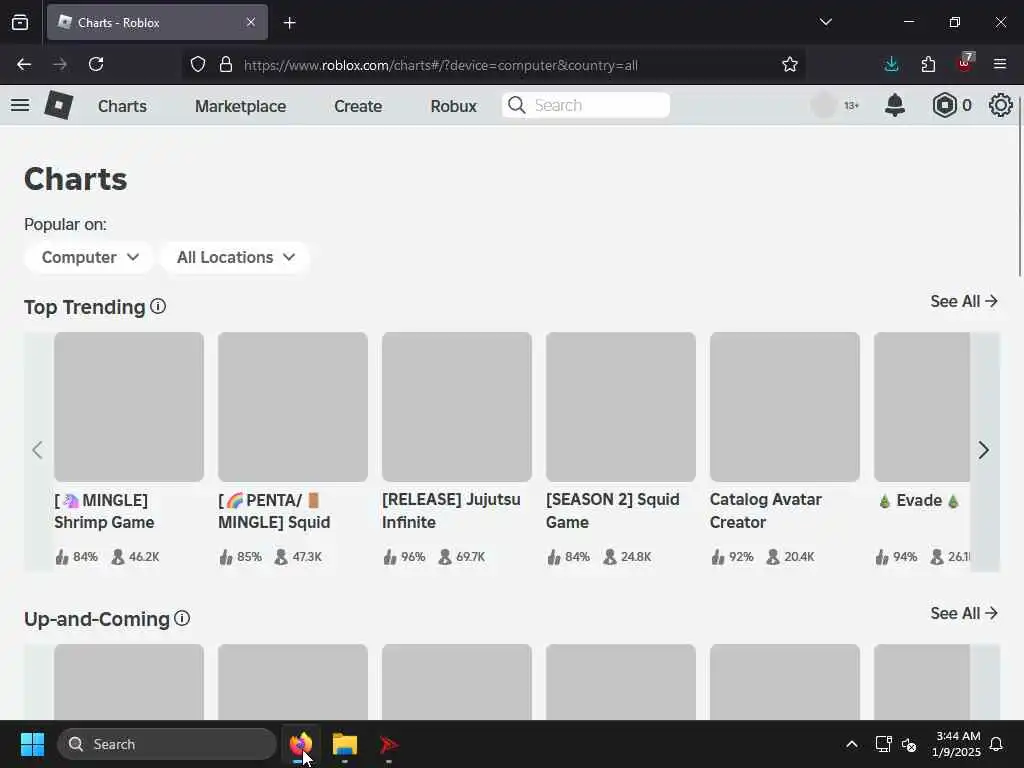This screenshot has height=768, width=1024.
Task: Open the notifications bell in Roblox header
Action: pos(894,105)
